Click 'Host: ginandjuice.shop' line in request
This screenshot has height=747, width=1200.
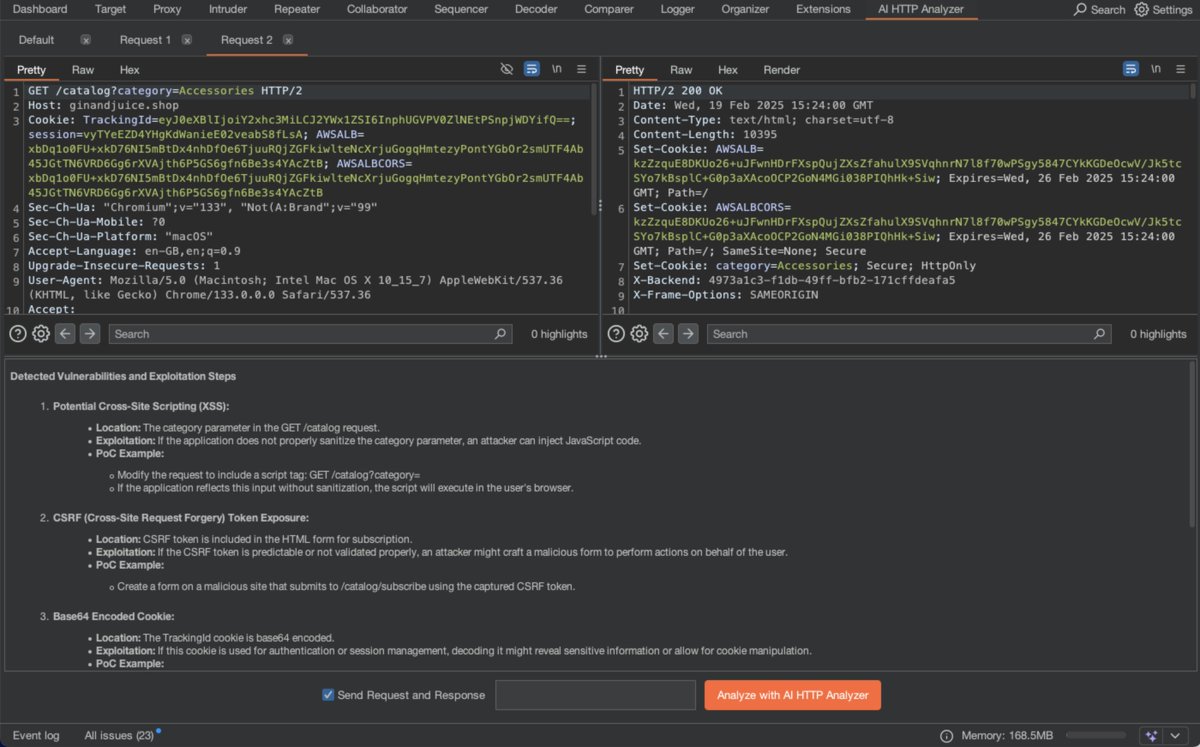[103, 105]
